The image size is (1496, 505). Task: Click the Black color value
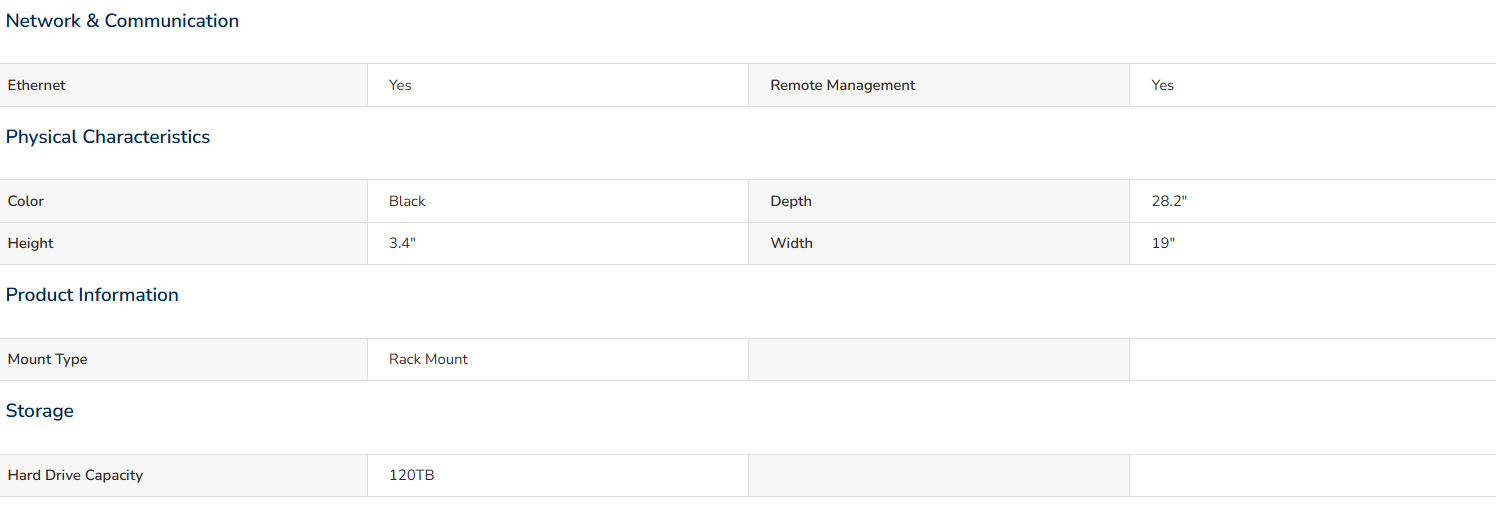(x=407, y=201)
